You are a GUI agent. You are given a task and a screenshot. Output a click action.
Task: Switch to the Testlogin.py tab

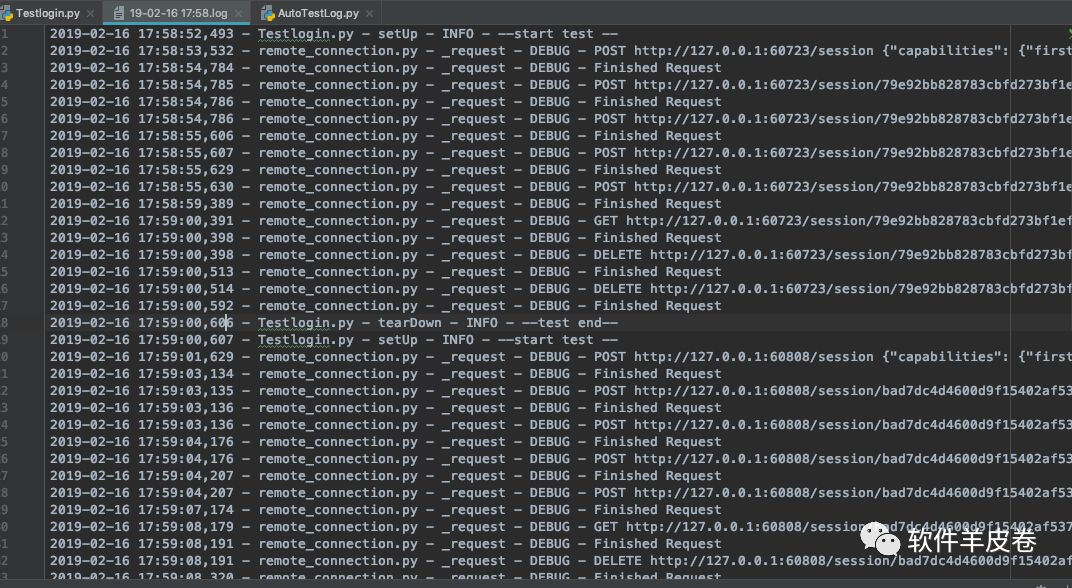(48, 12)
